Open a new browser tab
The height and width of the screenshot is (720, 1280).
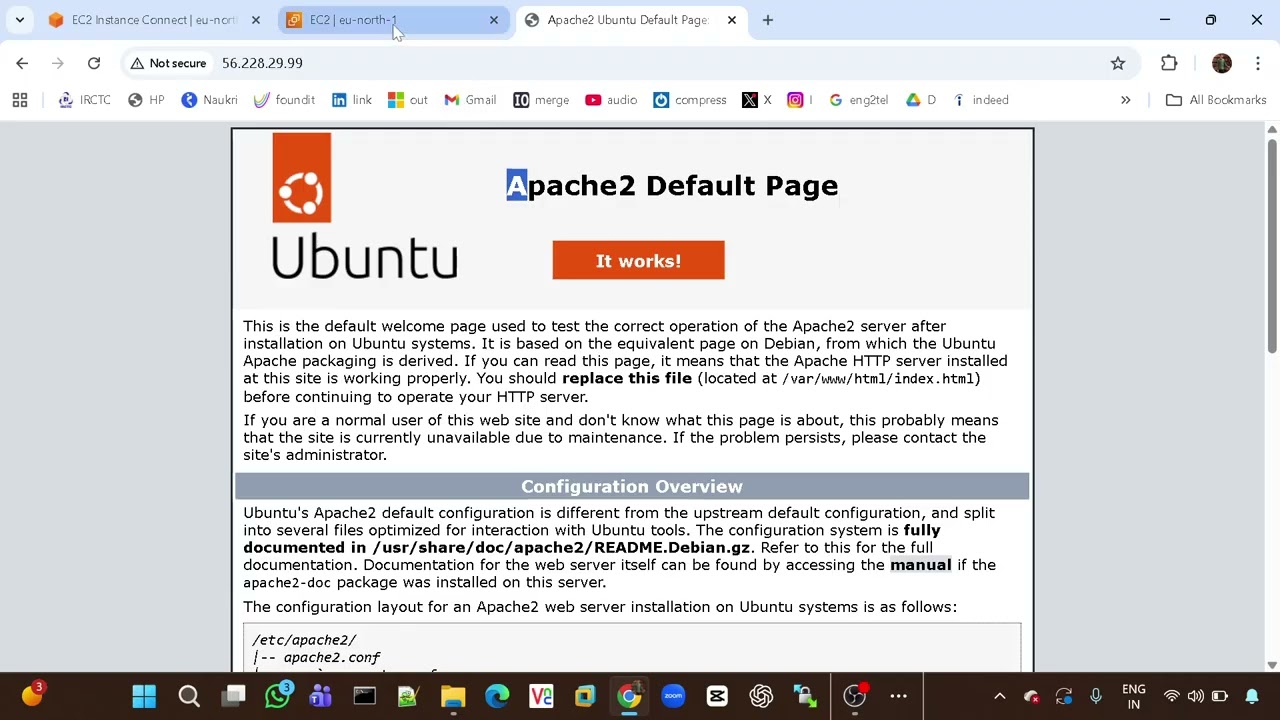click(x=768, y=20)
